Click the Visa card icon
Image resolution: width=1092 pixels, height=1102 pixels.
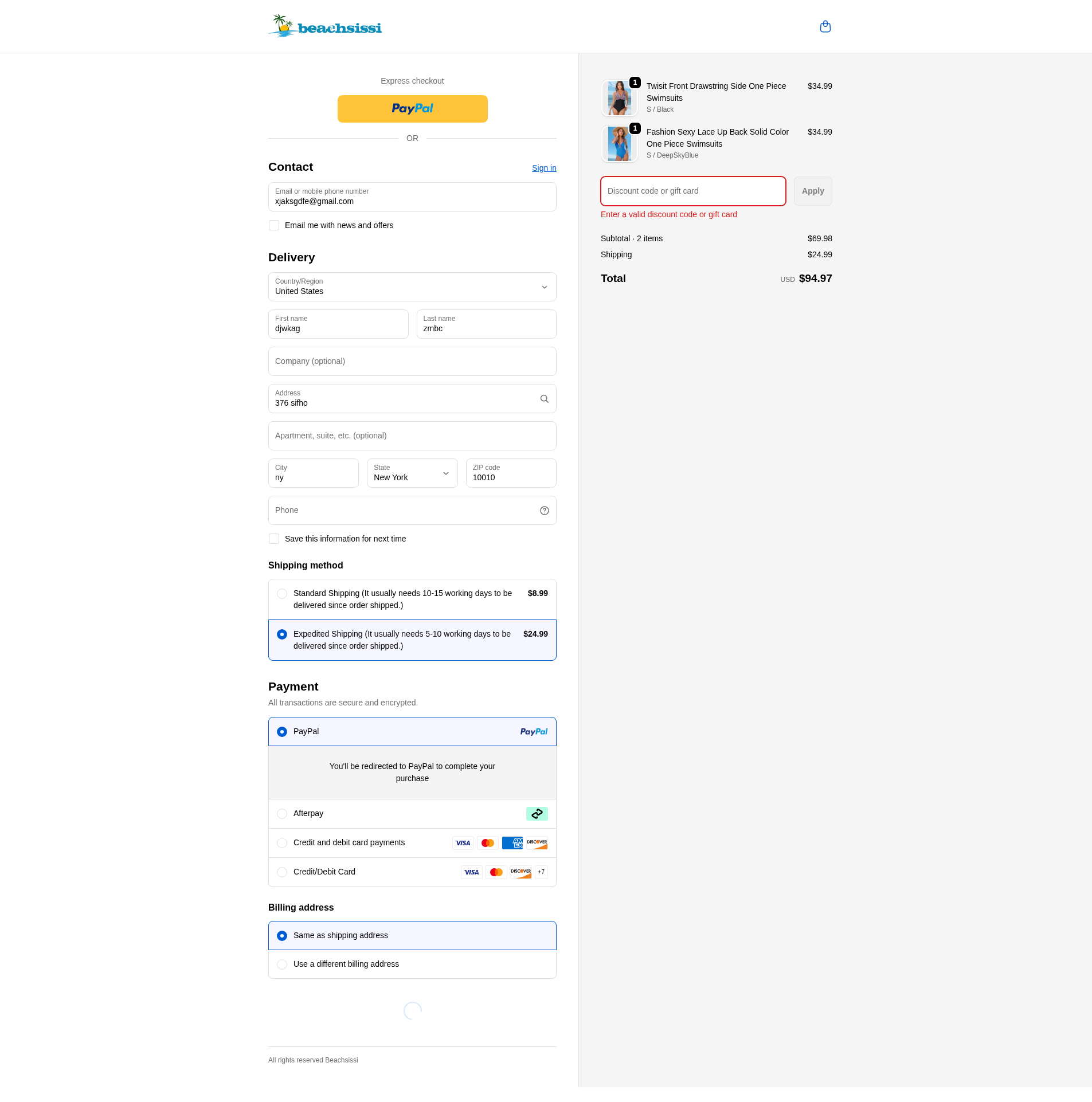(463, 842)
